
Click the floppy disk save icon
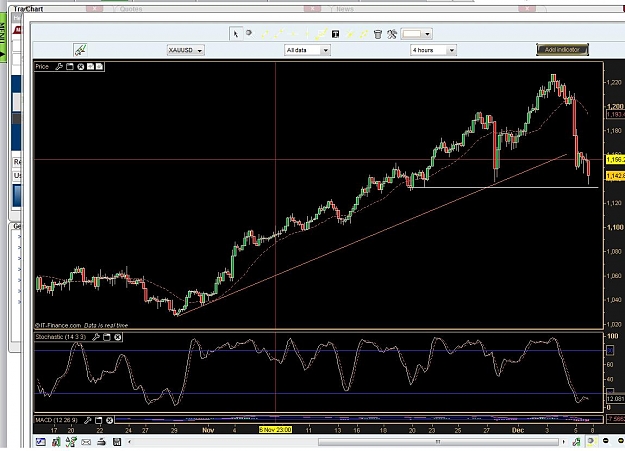pos(117,442)
